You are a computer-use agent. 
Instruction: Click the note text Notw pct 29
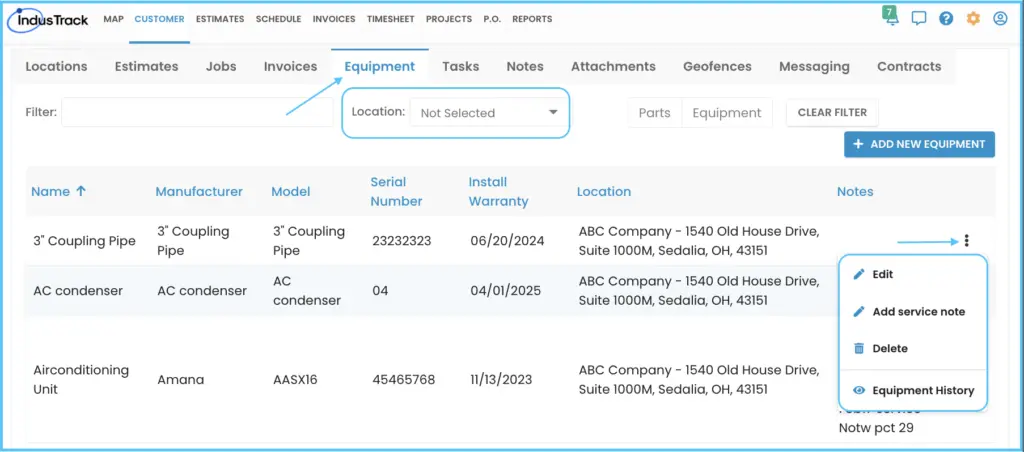tap(876, 428)
